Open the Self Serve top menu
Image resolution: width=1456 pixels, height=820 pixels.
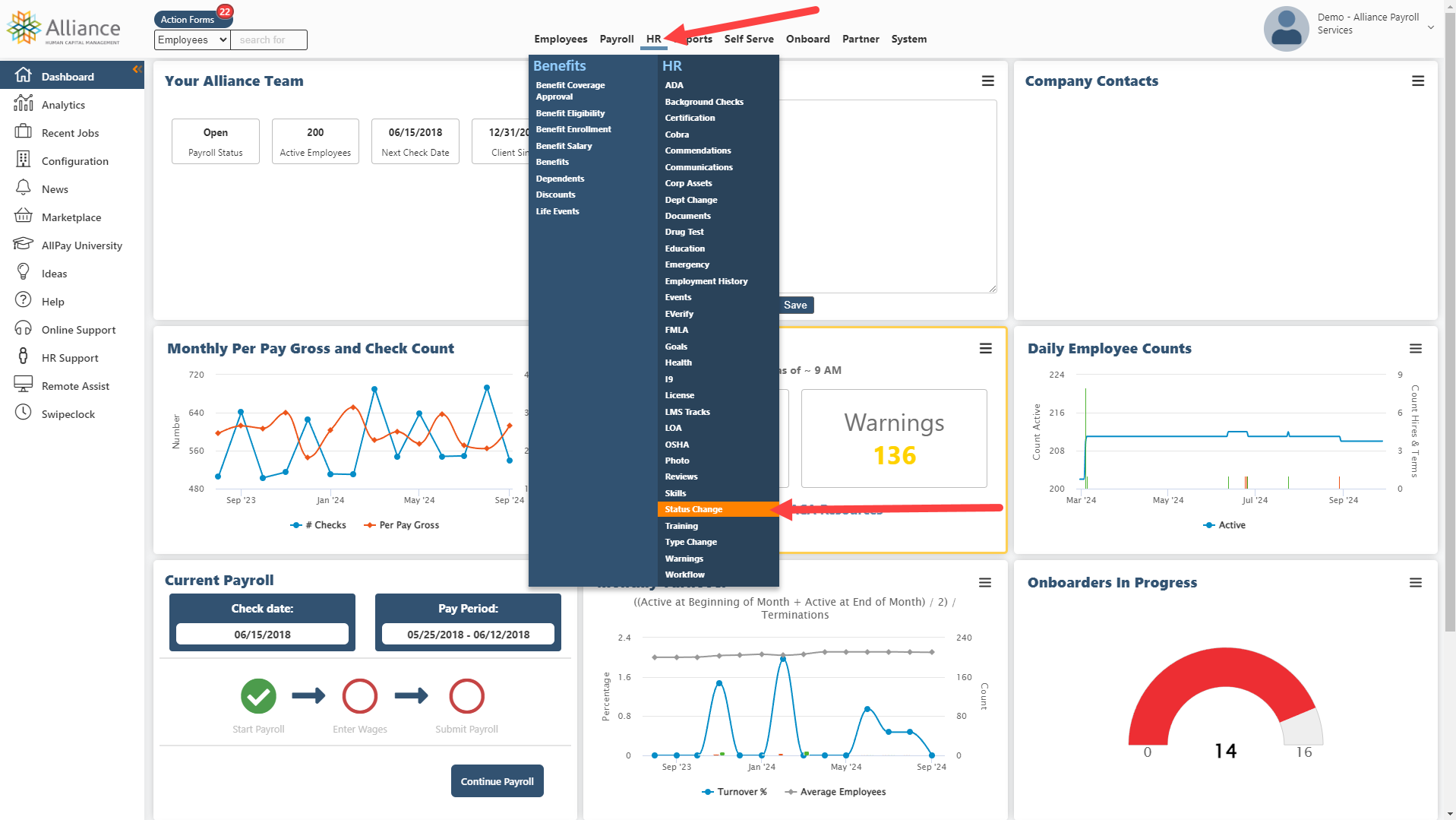pyautogui.click(x=749, y=40)
